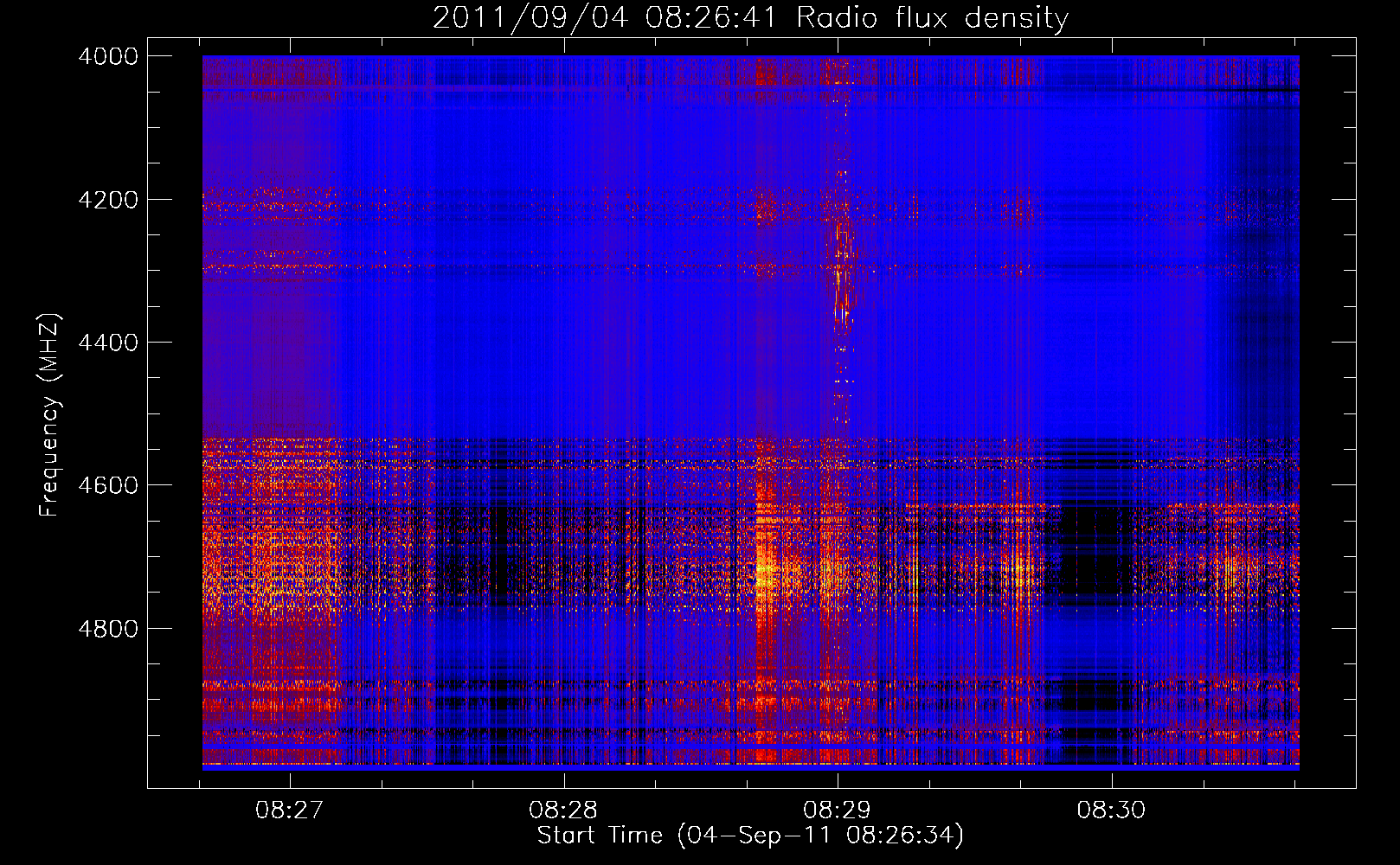Click the plot title "2011/09/04 08:26:41 Radio flux density"
Viewport: 1400px width, 865px height.
750,18
